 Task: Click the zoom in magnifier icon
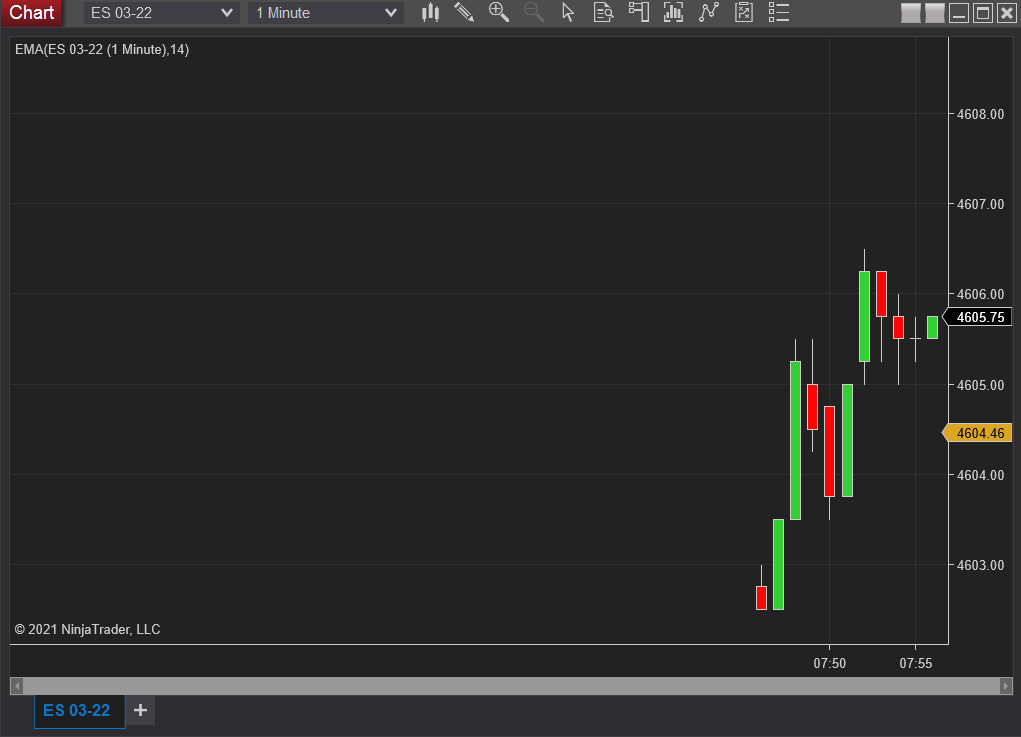pos(499,12)
